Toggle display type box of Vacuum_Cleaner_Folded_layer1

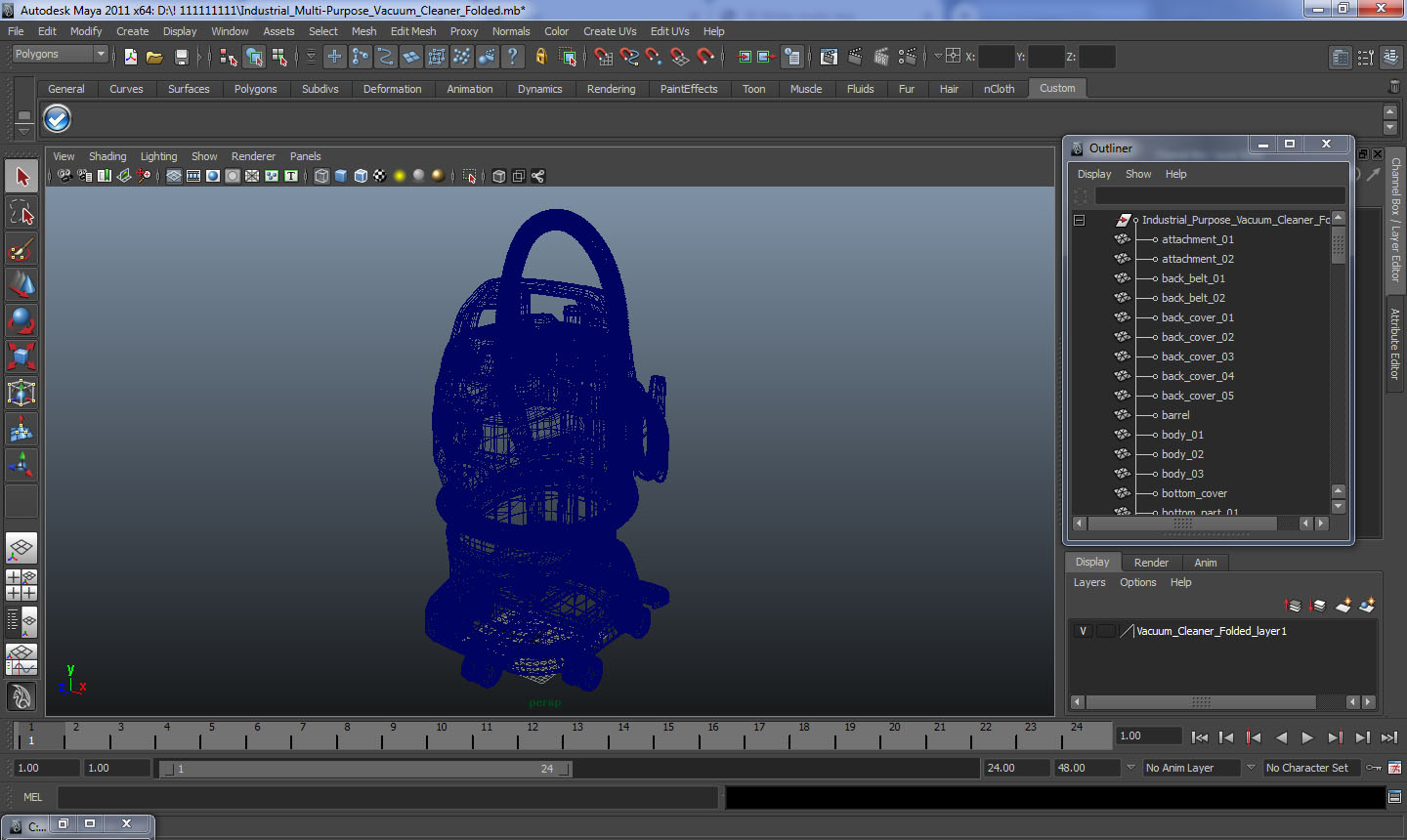pyautogui.click(x=1106, y=631)
